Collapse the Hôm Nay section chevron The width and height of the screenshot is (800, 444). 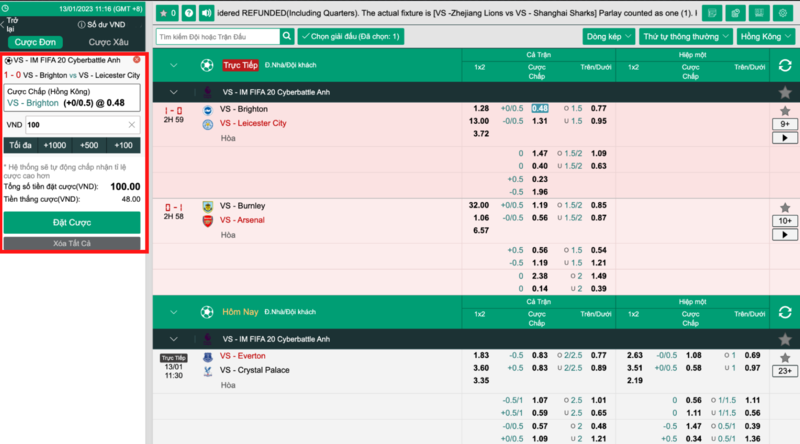173,312
